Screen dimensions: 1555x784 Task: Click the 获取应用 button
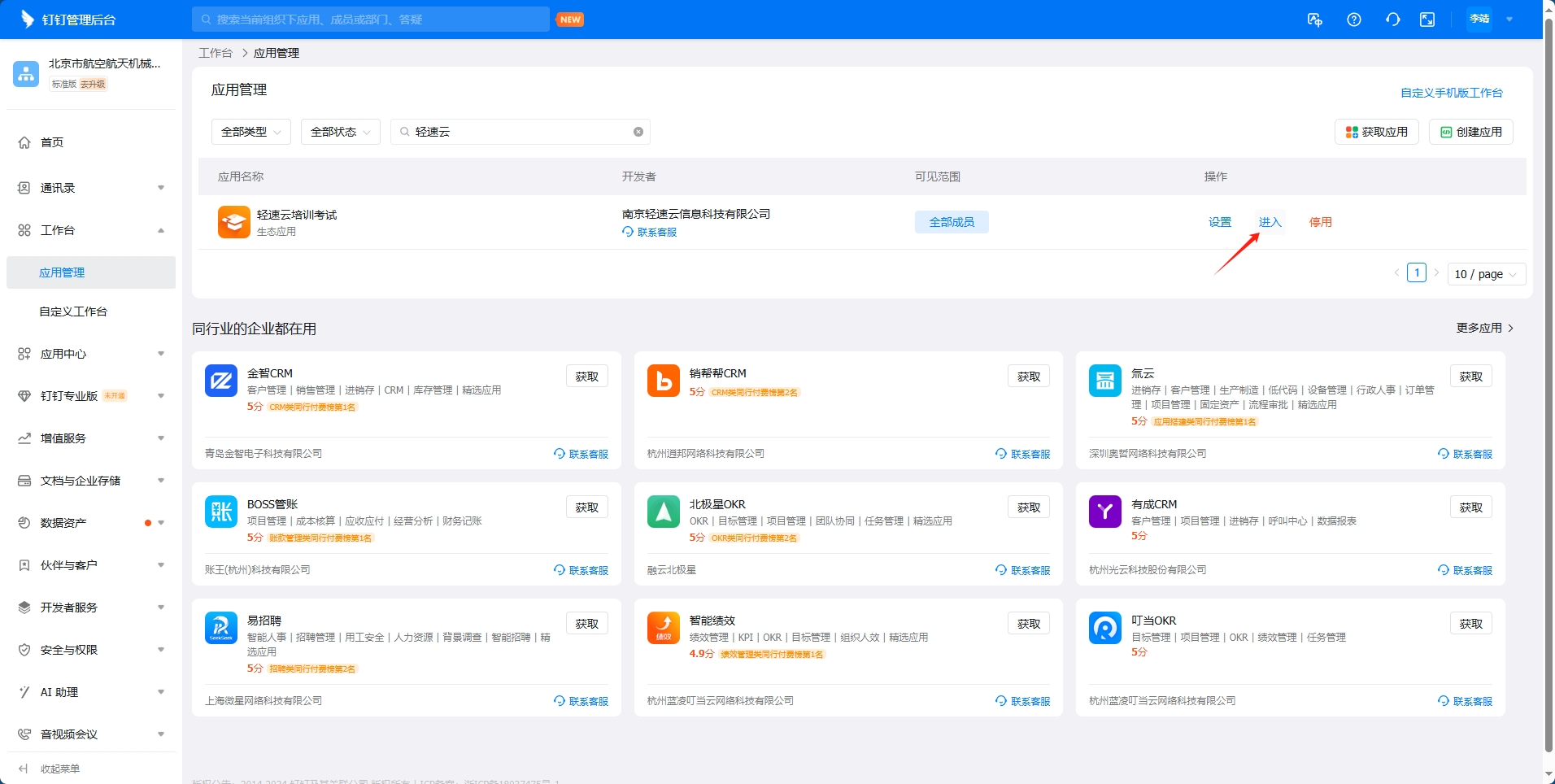[x=1377, y=132]
